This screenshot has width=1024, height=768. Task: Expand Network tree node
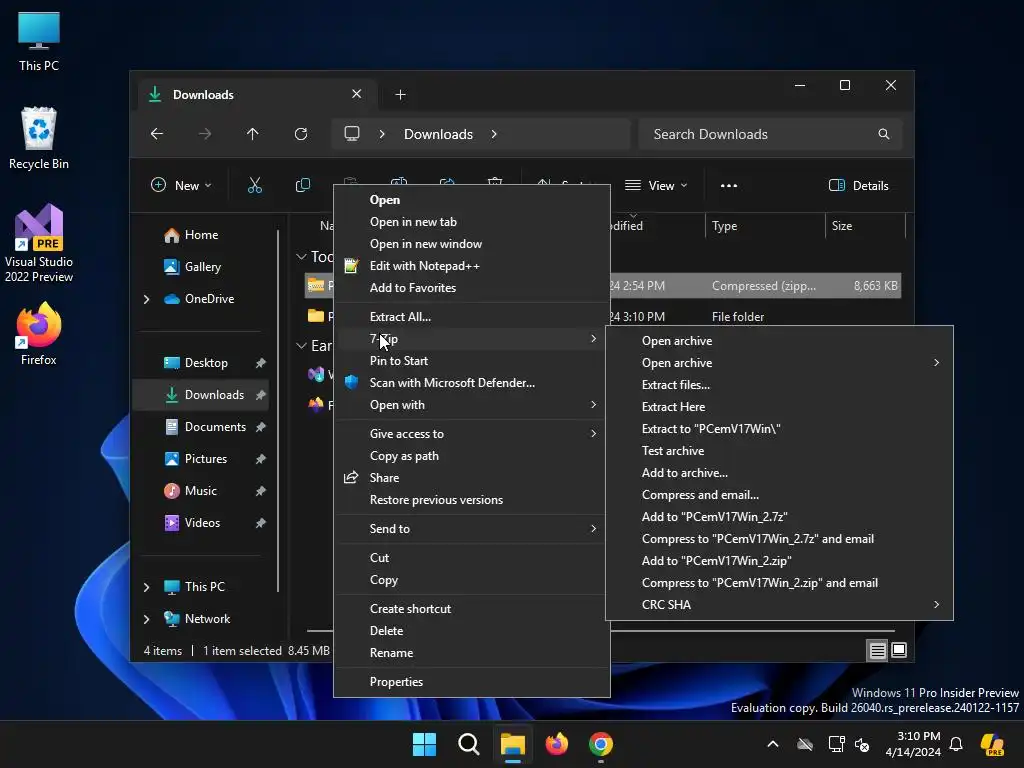146,619
